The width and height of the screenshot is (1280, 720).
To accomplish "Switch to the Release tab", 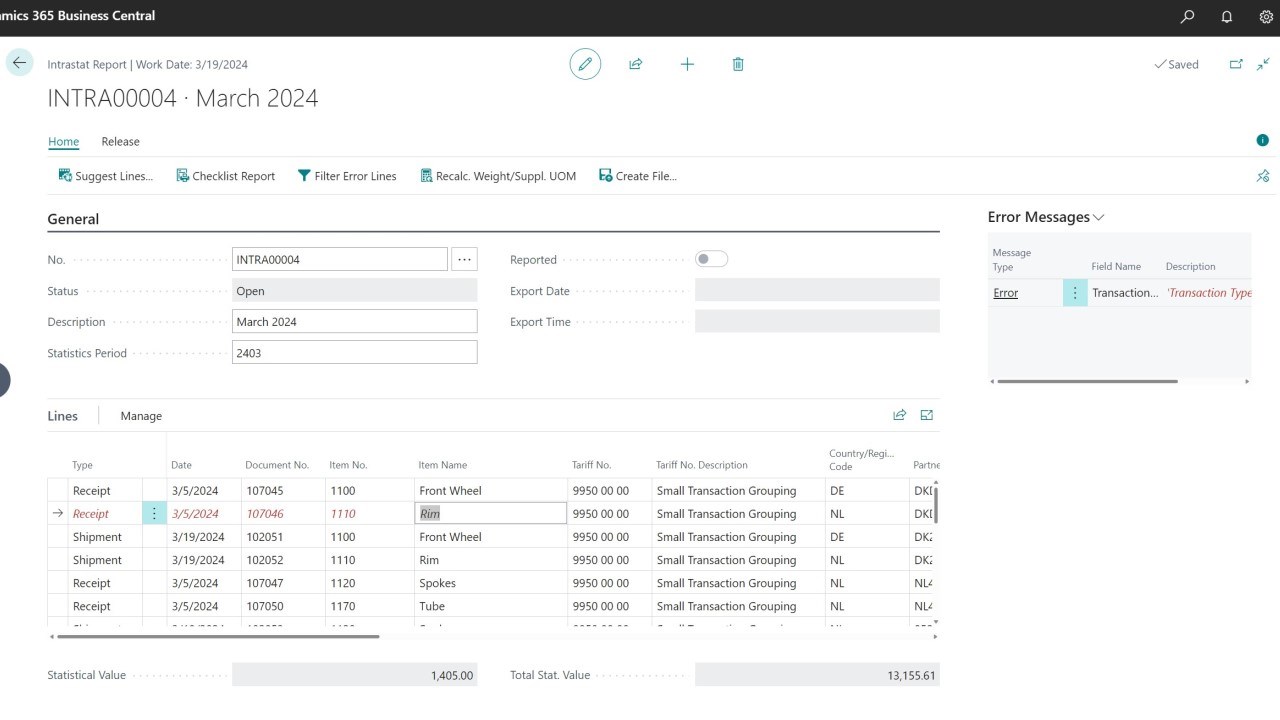I will click(x=120, y=142).
